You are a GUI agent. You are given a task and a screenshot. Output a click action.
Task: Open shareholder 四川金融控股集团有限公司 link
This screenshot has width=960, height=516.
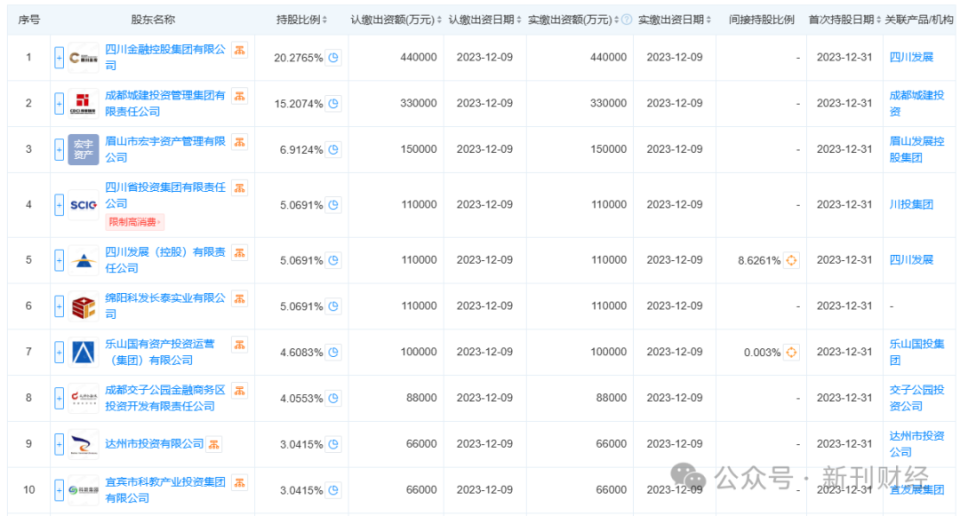165,57
